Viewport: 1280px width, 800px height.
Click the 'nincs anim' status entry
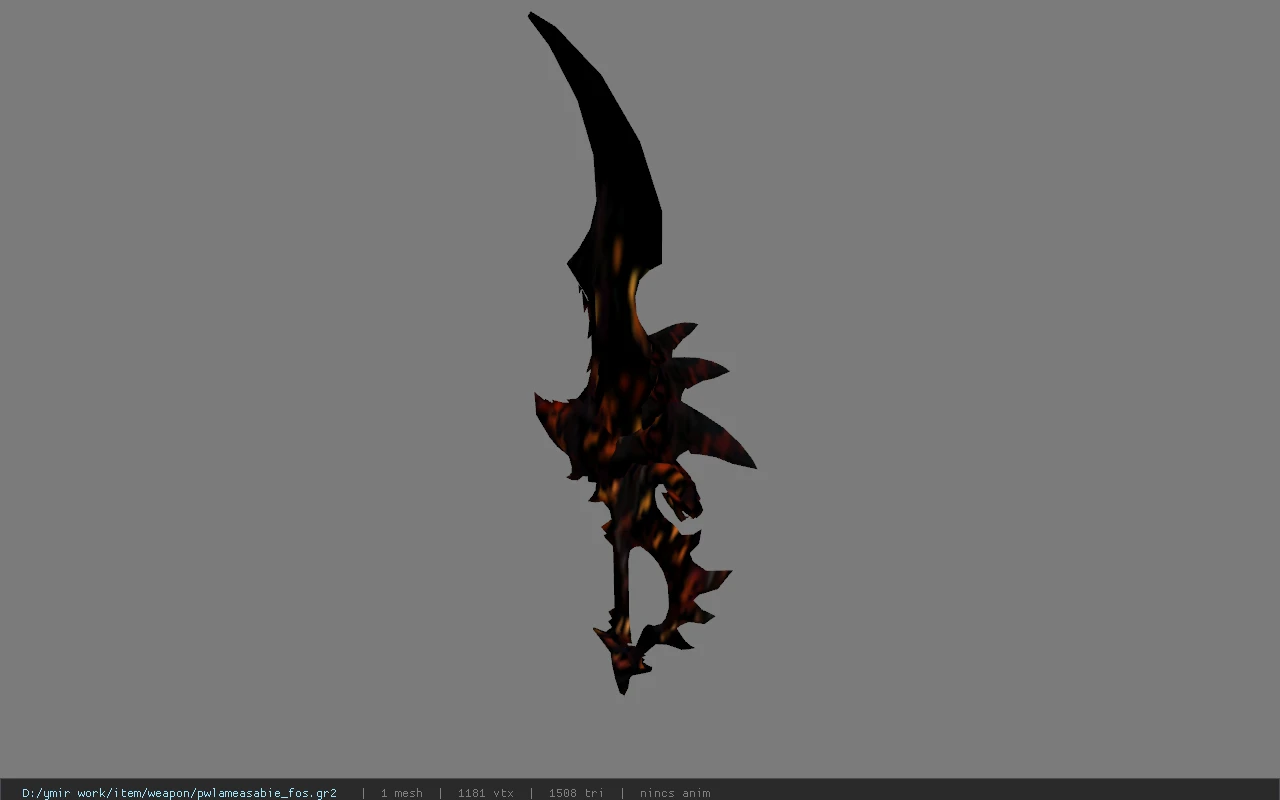click(675, 793)
